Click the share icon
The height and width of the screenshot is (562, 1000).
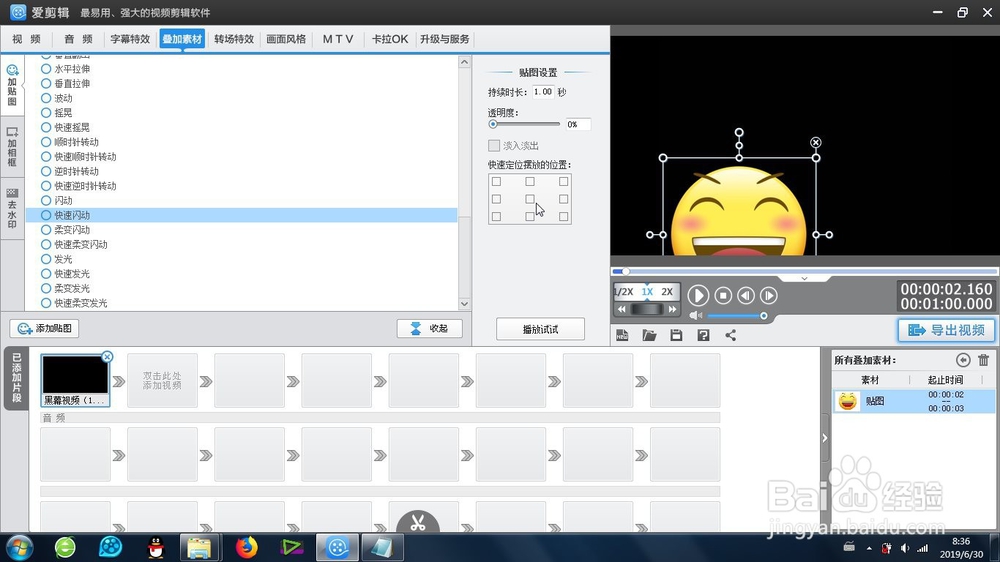[730, 336]
